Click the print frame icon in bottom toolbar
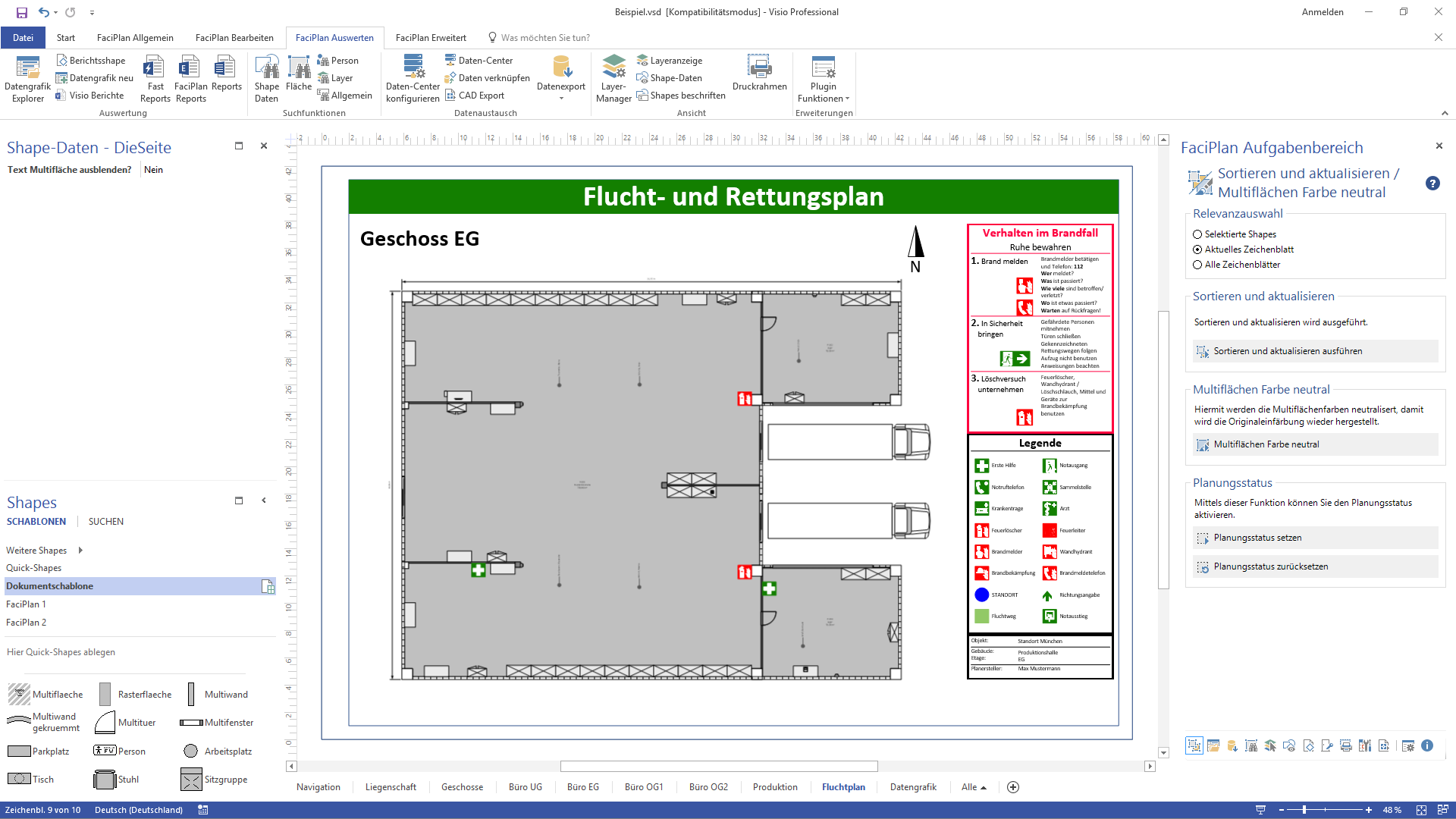1456x819 pixels. click(1346, 746)
